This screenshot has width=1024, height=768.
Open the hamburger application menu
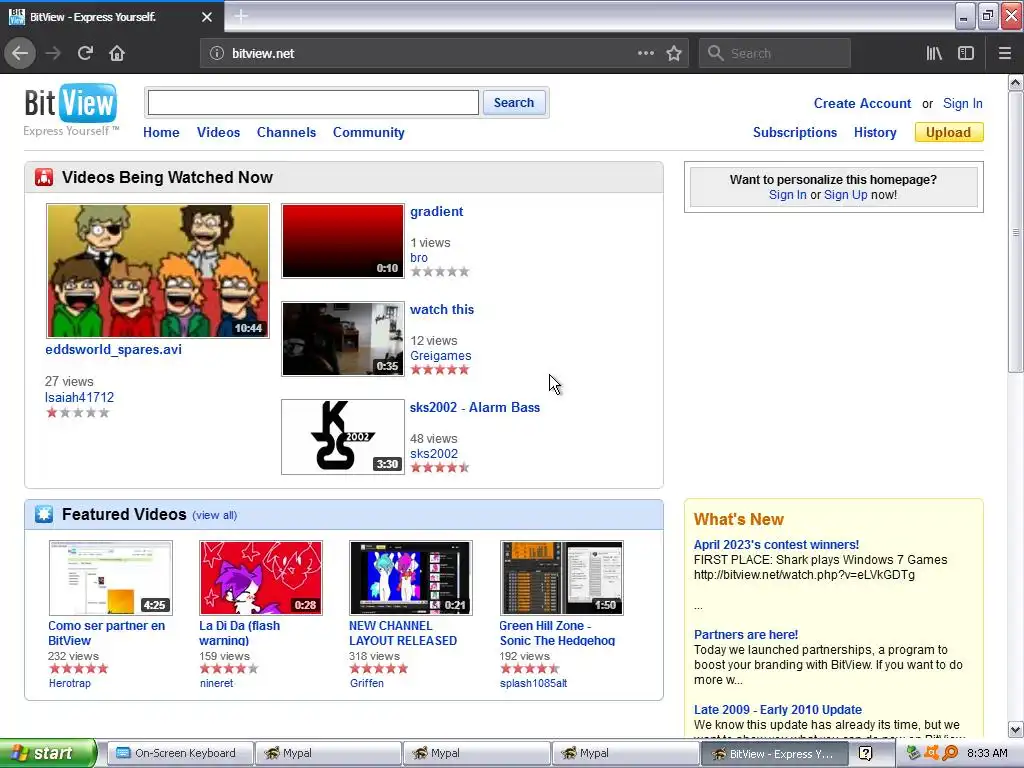1005,54
